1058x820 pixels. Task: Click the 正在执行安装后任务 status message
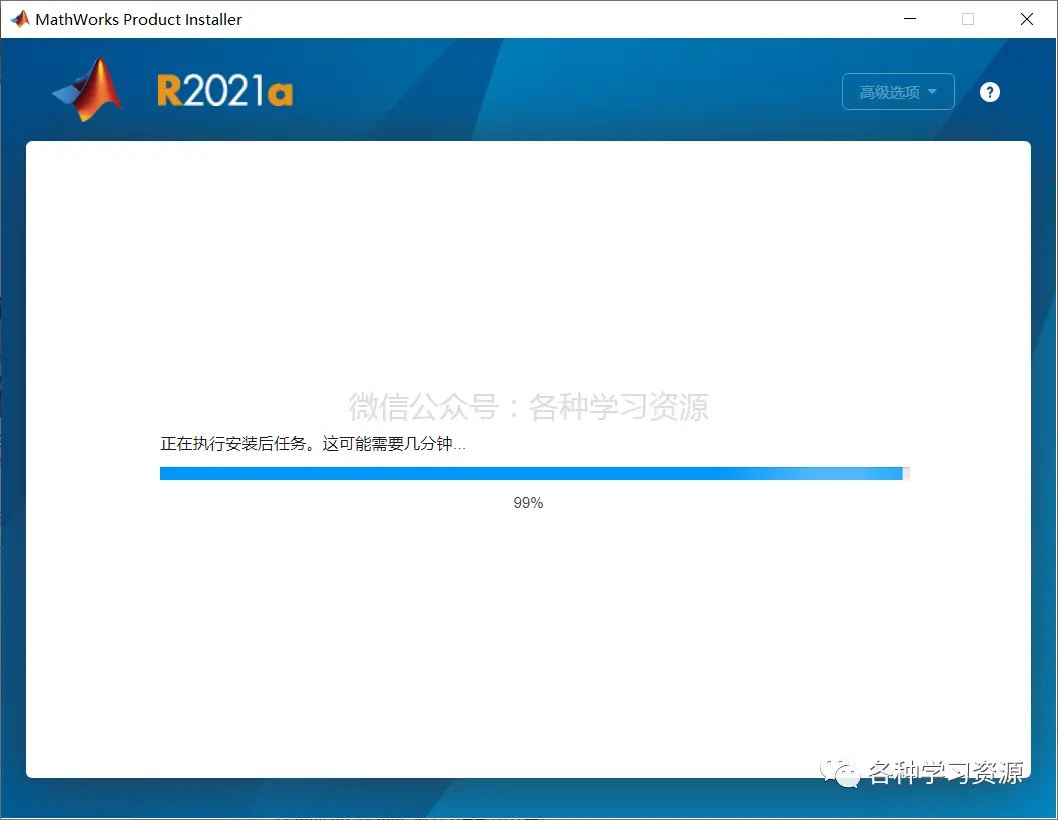point(312,443)
